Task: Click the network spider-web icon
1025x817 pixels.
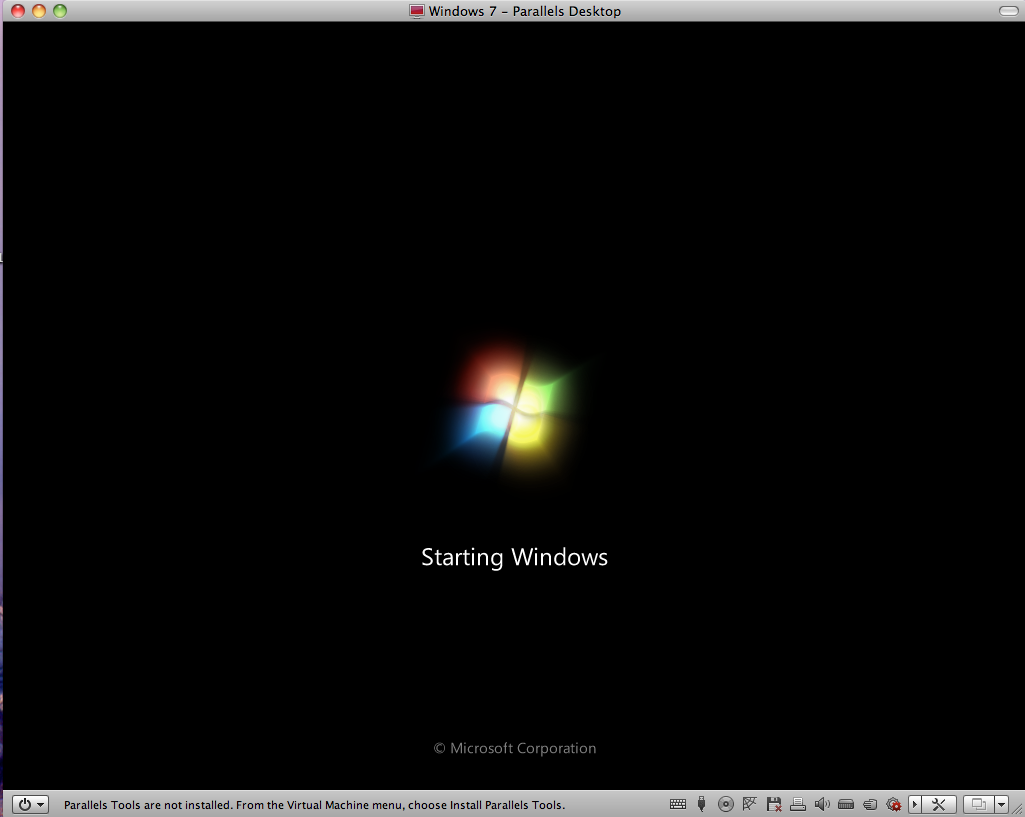Action: tap(749, 804)
